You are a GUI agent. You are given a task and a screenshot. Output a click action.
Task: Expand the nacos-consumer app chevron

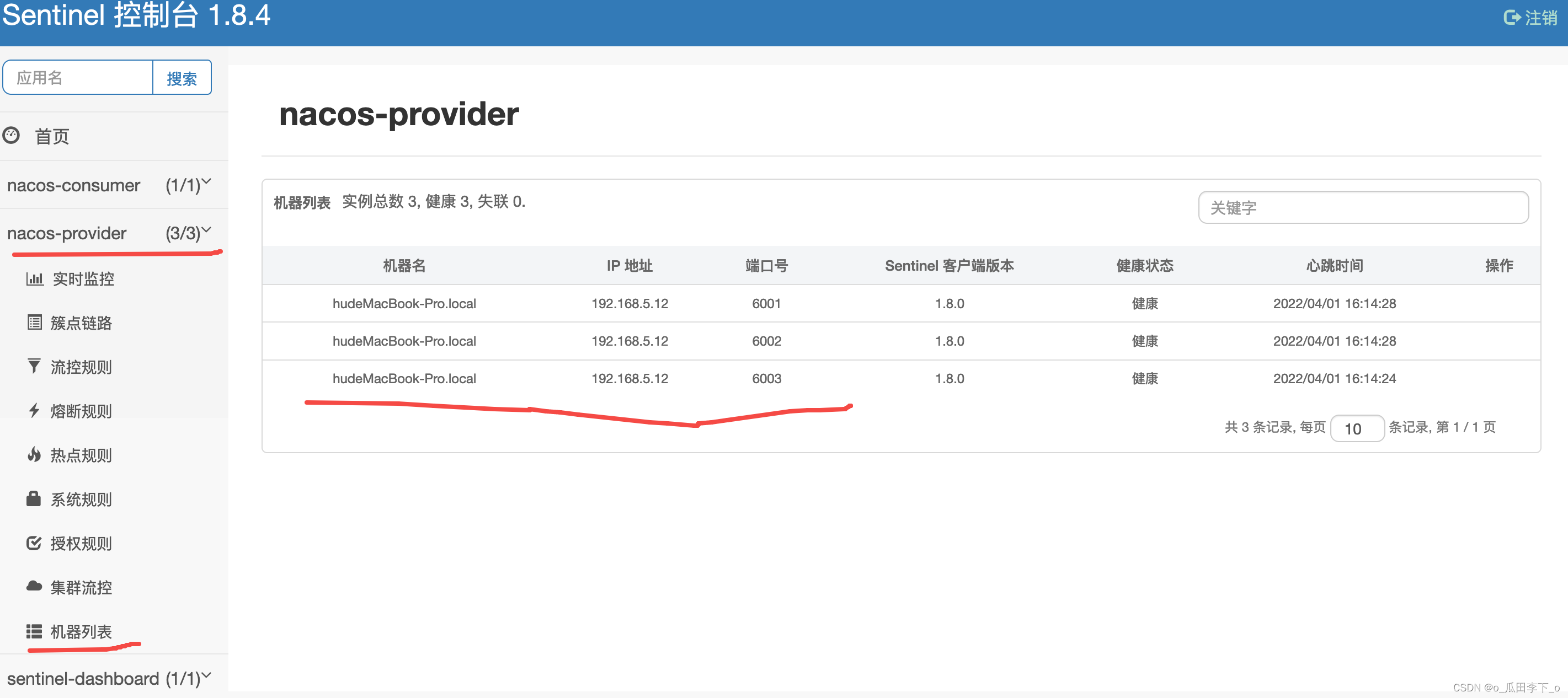click(x=206, y=181)
